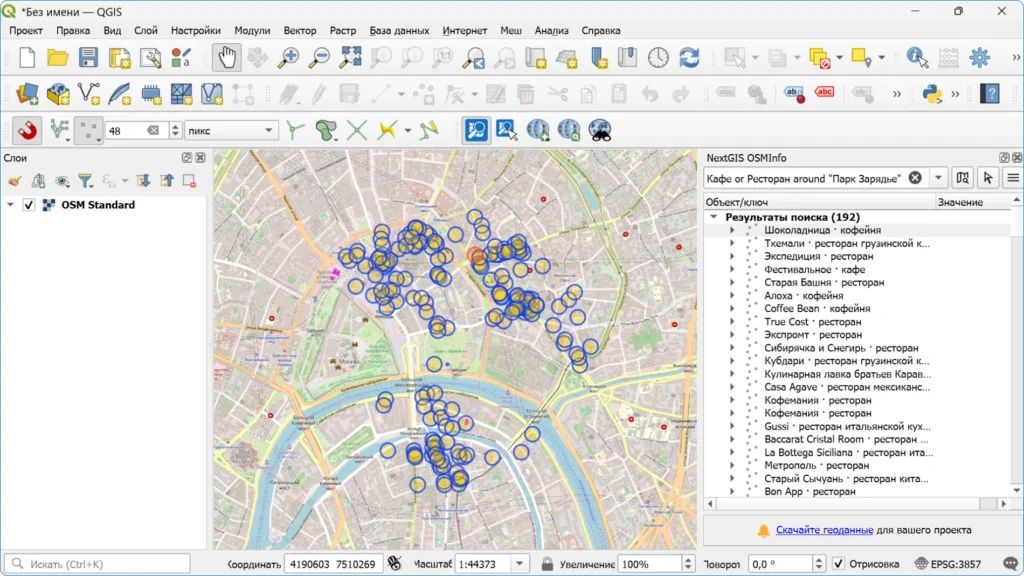This screenshot has height=576, width=1024.
Task: Click the remove layer icon in Layers panel
Action: coord(189,181)
